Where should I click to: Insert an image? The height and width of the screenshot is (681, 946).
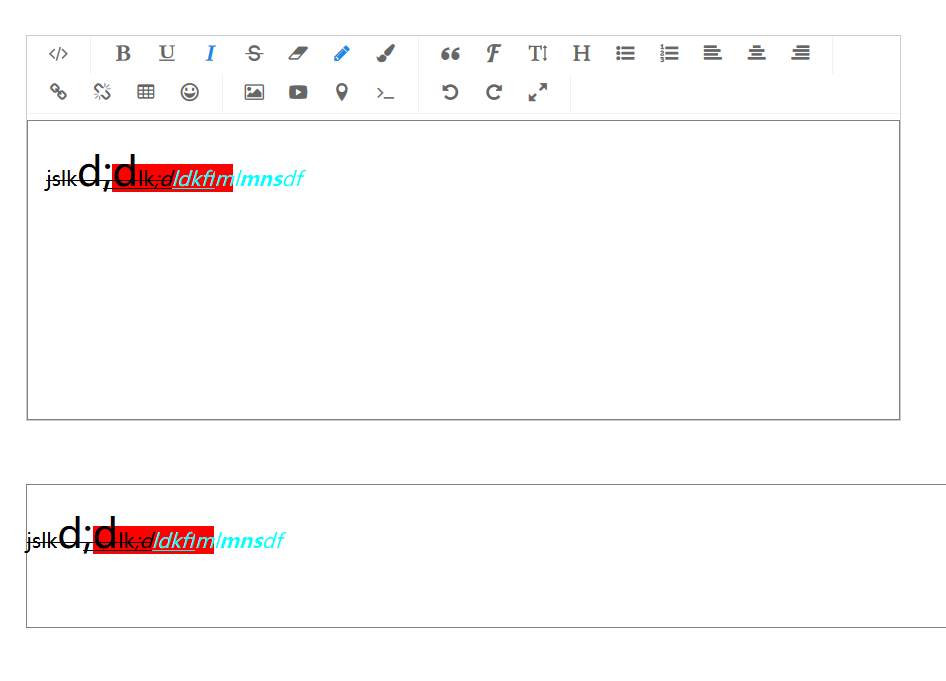pyautogui.click(x=254, y=92)
